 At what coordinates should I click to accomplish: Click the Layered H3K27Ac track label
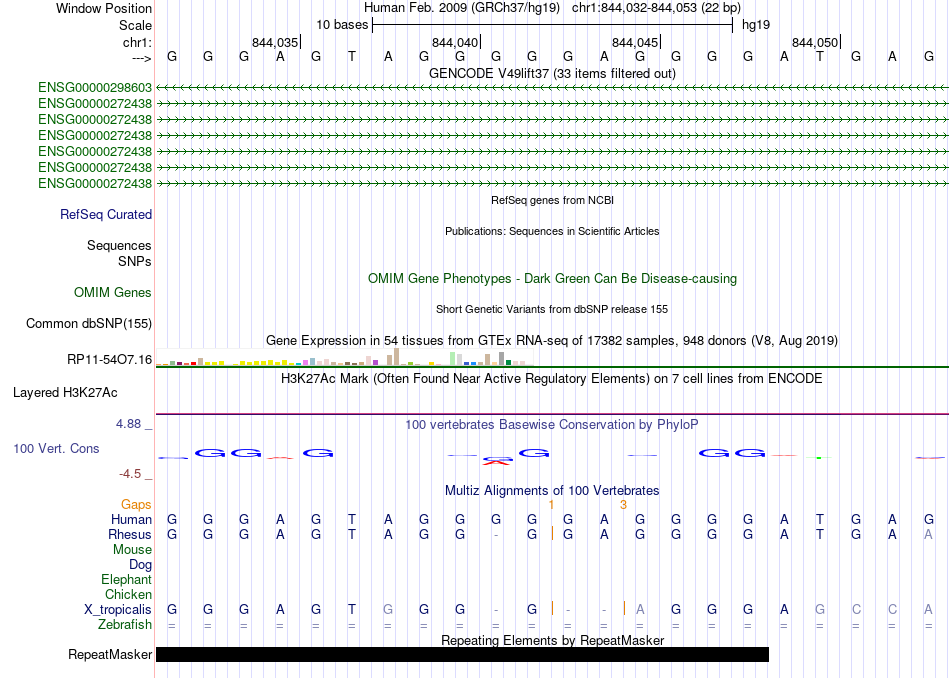click(65, 393)
